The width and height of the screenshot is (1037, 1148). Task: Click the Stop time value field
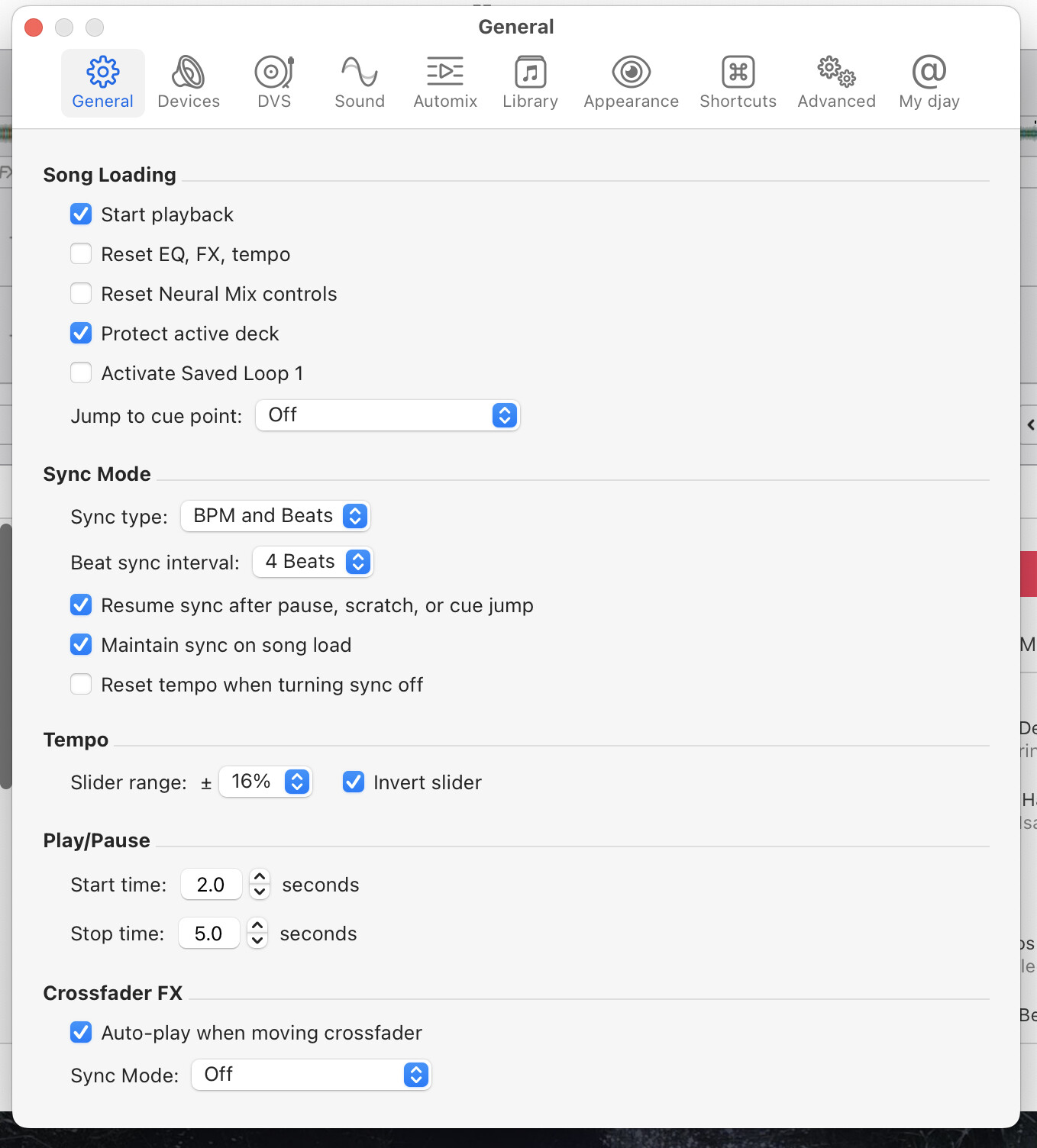[209, 933]
